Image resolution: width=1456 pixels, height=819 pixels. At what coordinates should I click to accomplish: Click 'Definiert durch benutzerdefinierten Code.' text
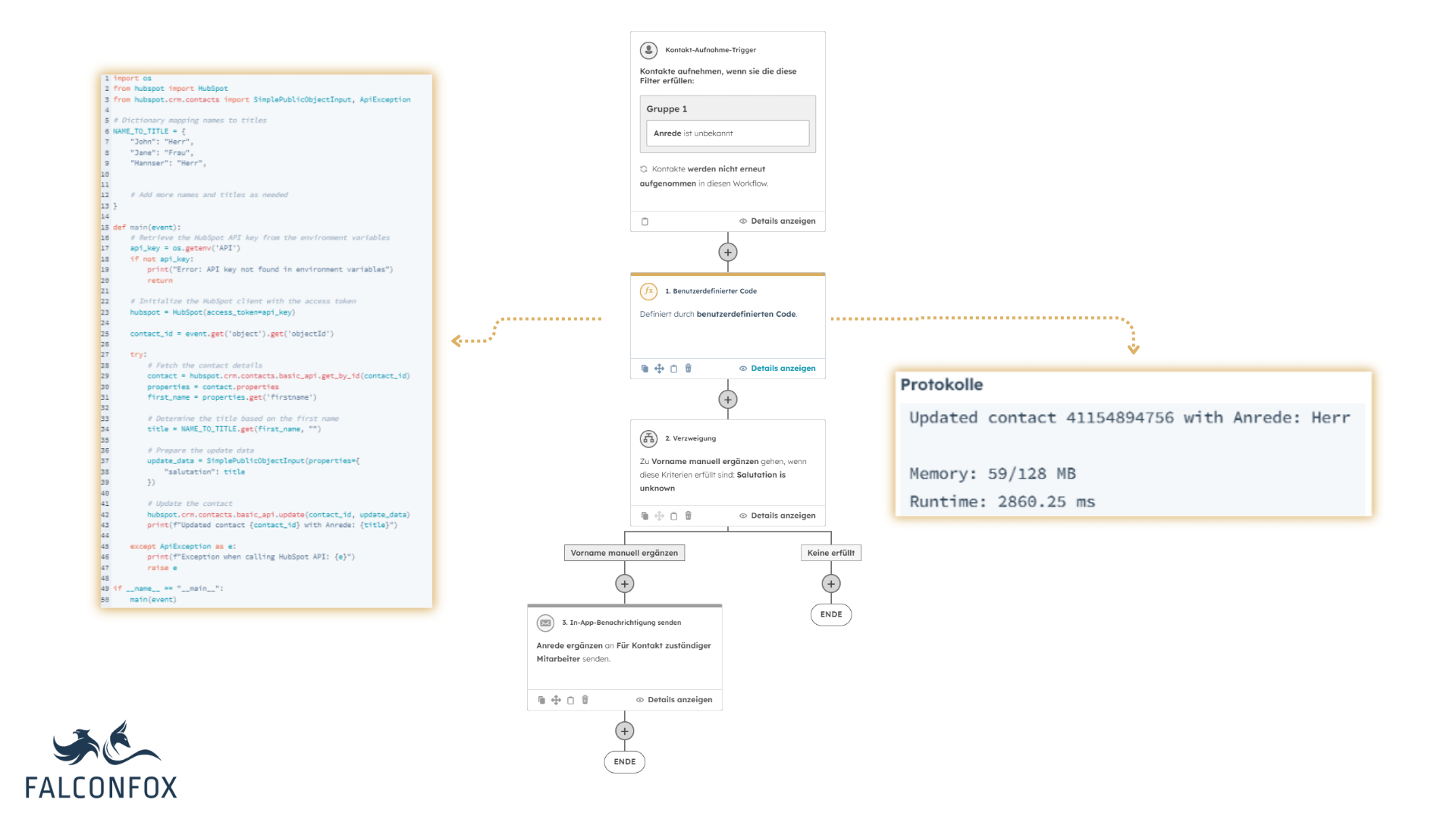point(718,314)
